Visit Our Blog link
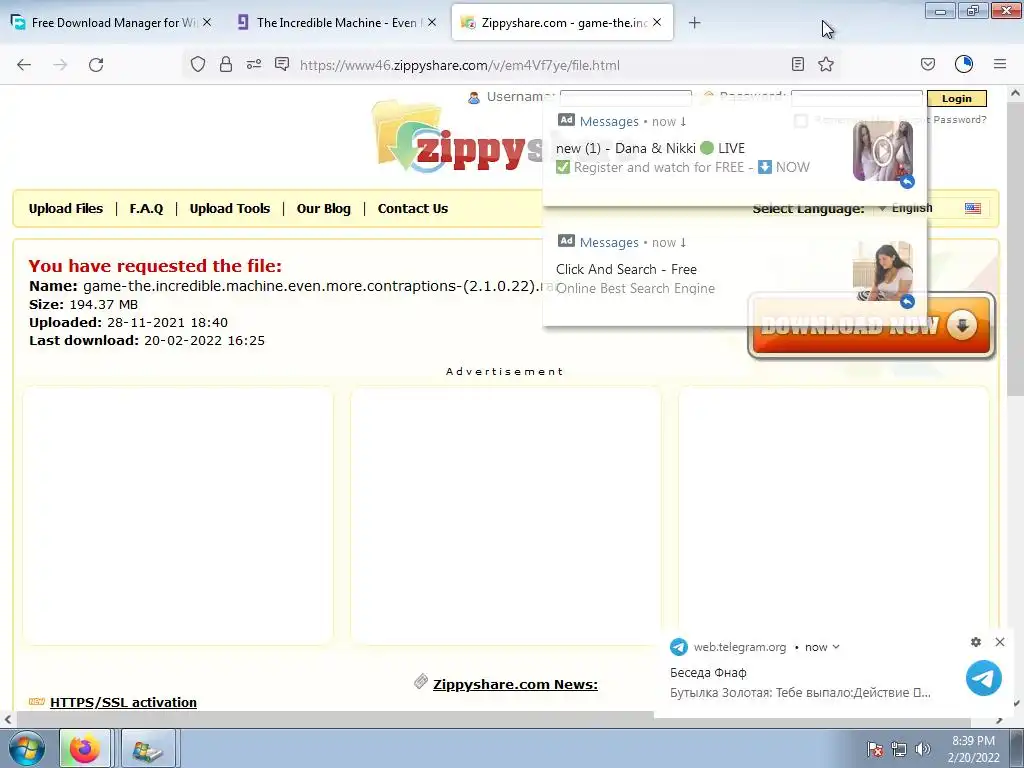This screenshot has width=1024, height=768. 324,209
